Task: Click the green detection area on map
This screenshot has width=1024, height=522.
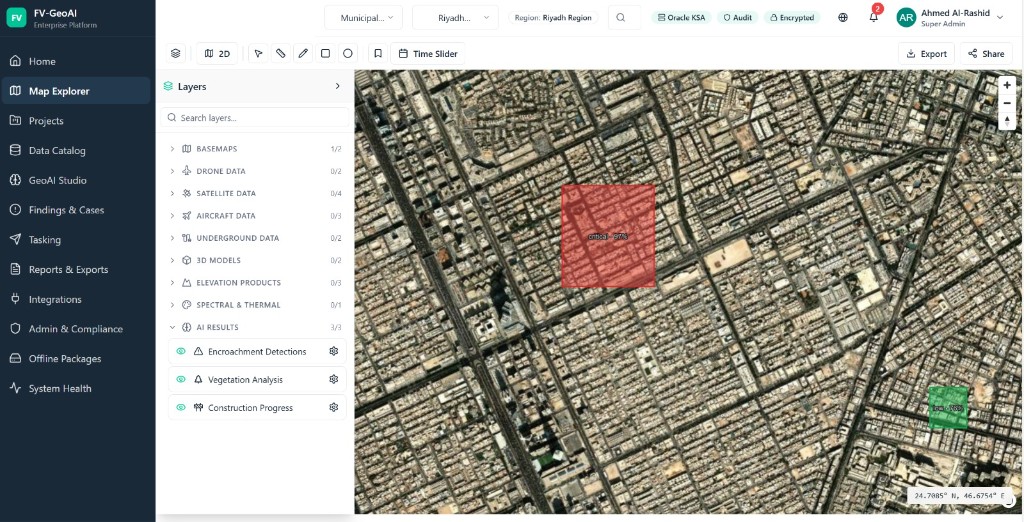Action: pyautogui.click(x=948, y=408)
